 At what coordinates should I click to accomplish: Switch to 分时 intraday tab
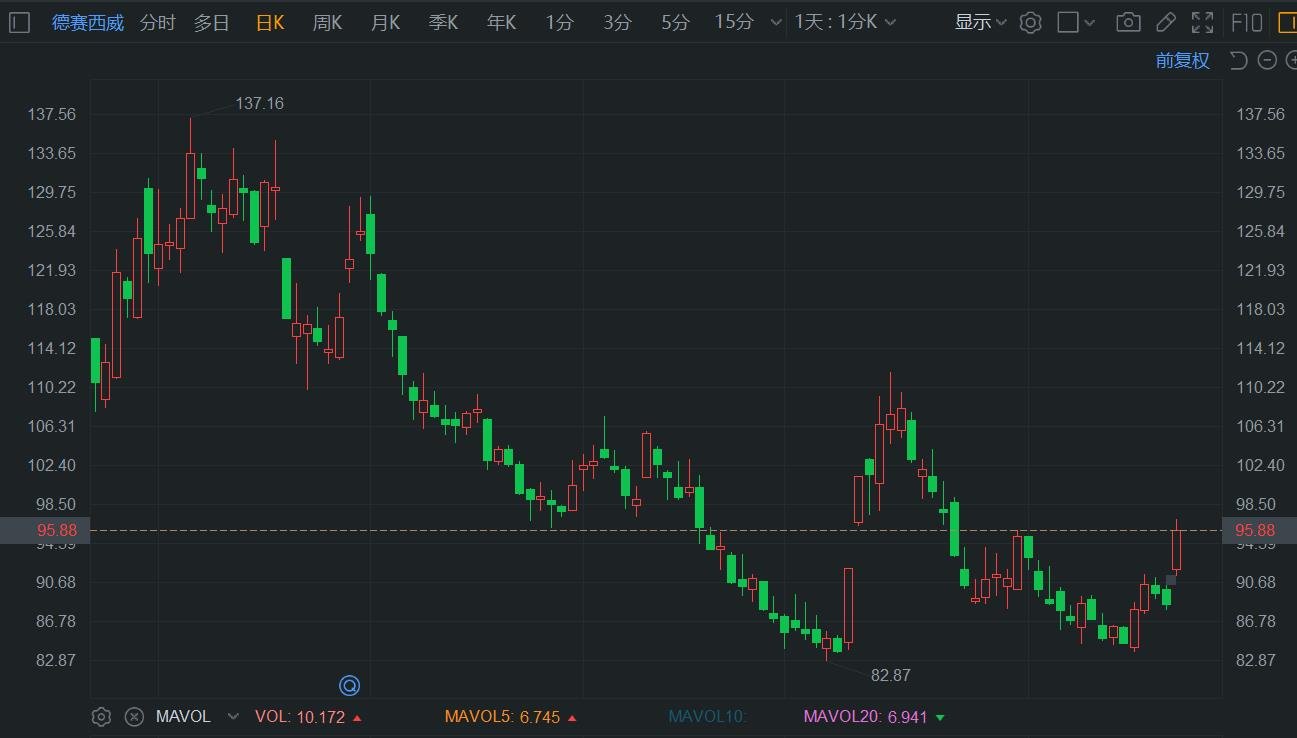[x=157, y=22]
